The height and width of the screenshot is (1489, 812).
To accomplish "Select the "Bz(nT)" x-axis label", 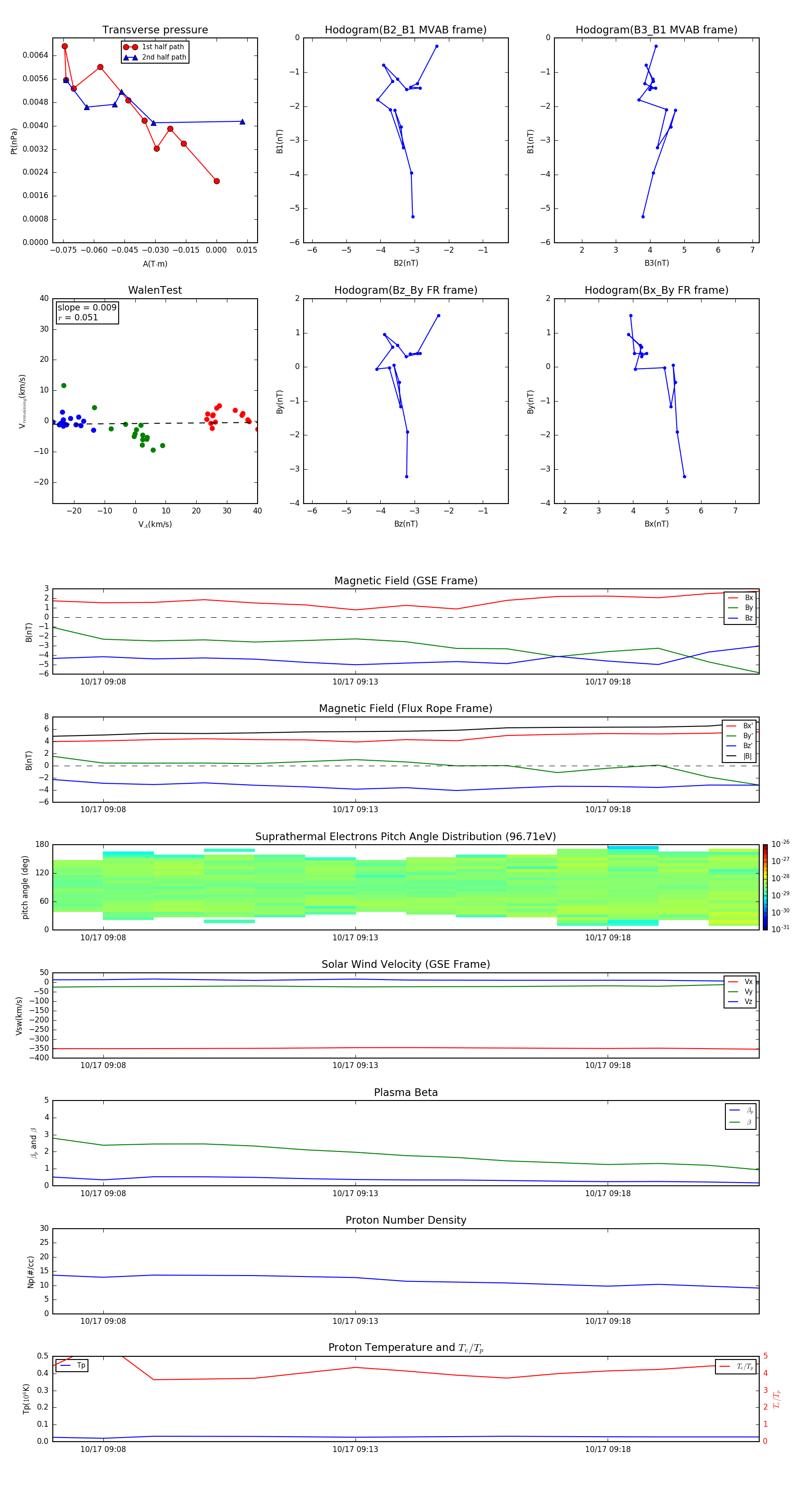I will click(x=406, y=524).
